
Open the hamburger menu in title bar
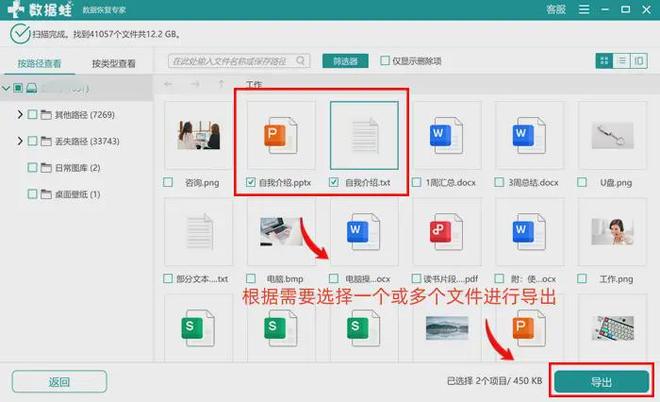(x=584, y=9)
